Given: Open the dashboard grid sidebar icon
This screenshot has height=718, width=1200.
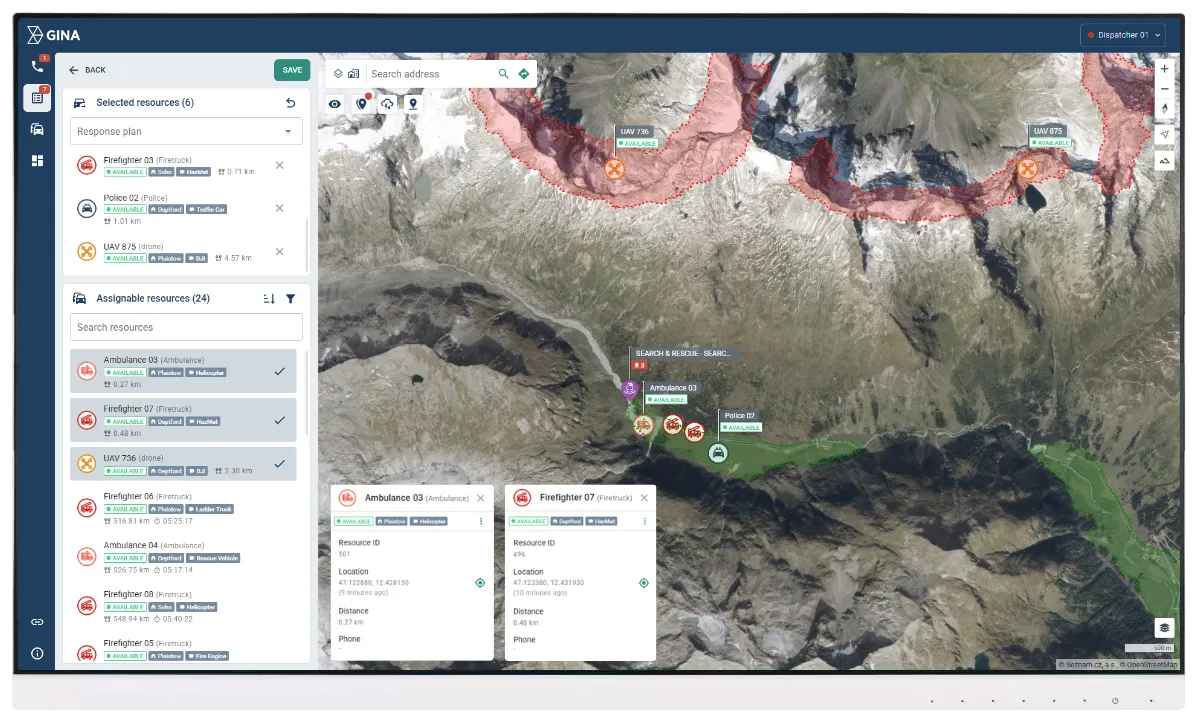Looking at the screenshot, I should coord(37,160).
